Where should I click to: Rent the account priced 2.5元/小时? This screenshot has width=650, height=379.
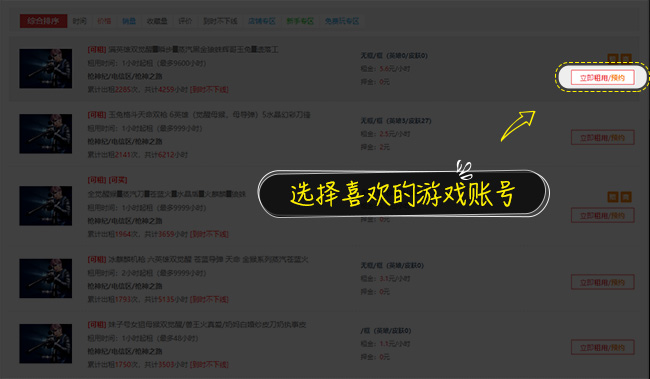[x=602, y=138]
